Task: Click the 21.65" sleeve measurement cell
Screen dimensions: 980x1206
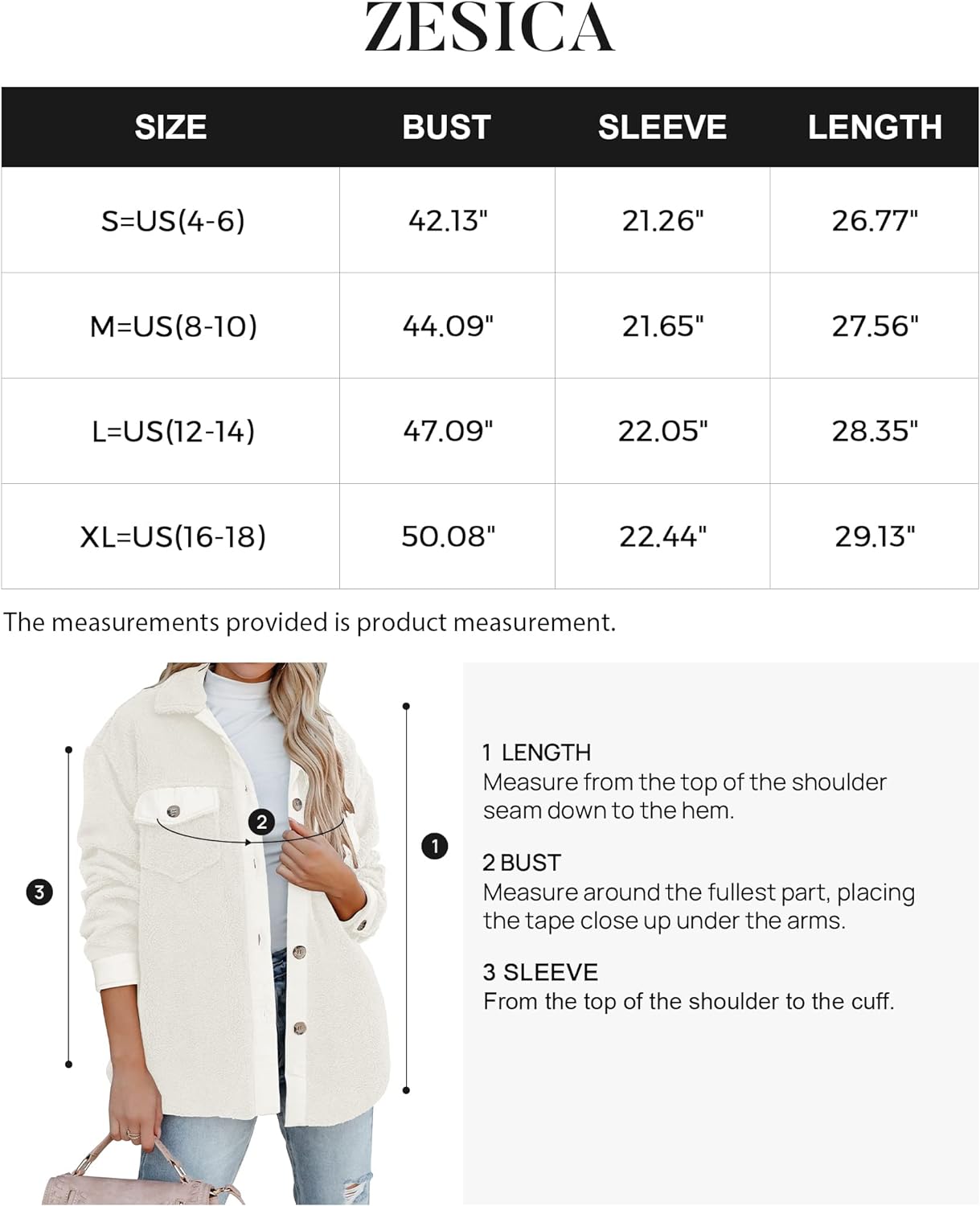Action: pos(662,326)
